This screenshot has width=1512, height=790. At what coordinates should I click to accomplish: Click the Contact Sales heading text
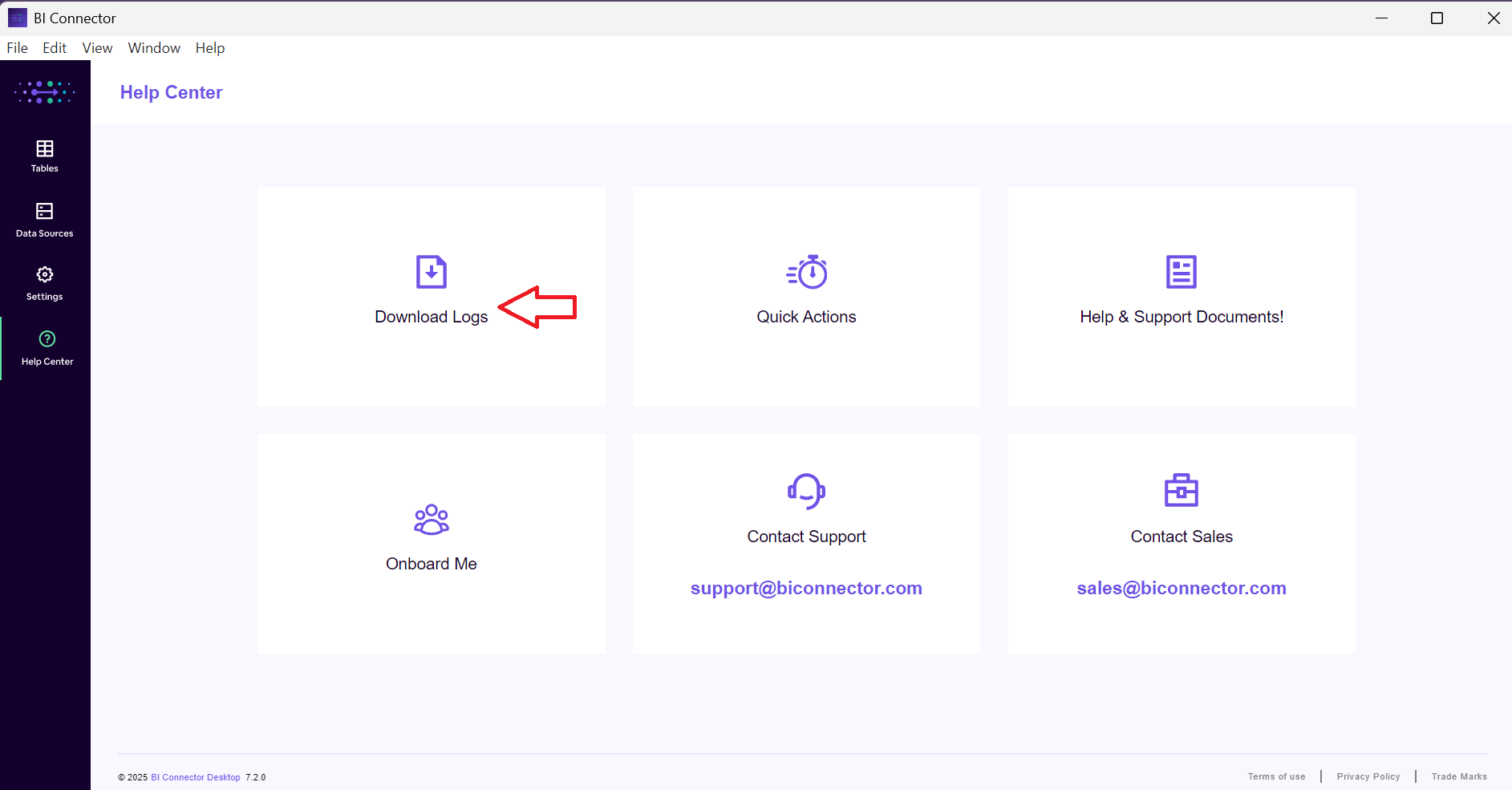pyautogui.click(x=1182, y=537)
